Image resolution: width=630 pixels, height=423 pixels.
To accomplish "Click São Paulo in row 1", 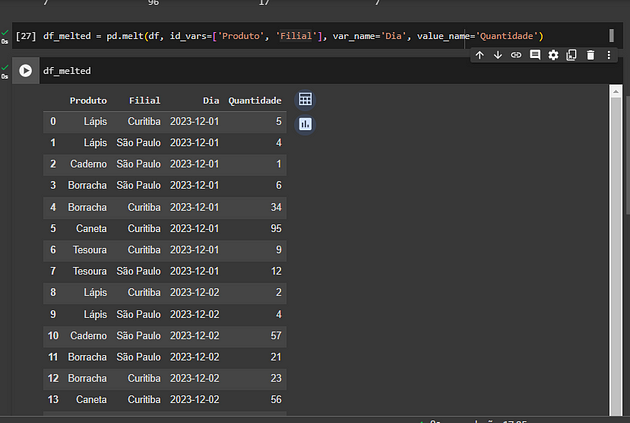I will [138, 143].
